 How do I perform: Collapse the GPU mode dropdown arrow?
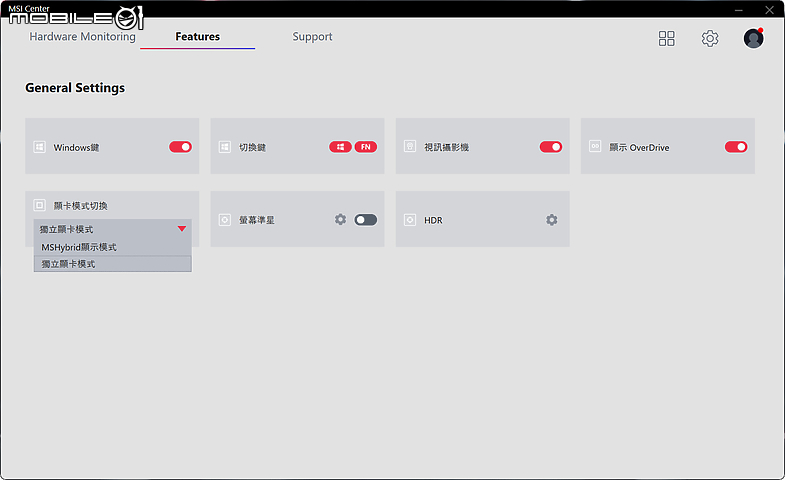[182, 229]
